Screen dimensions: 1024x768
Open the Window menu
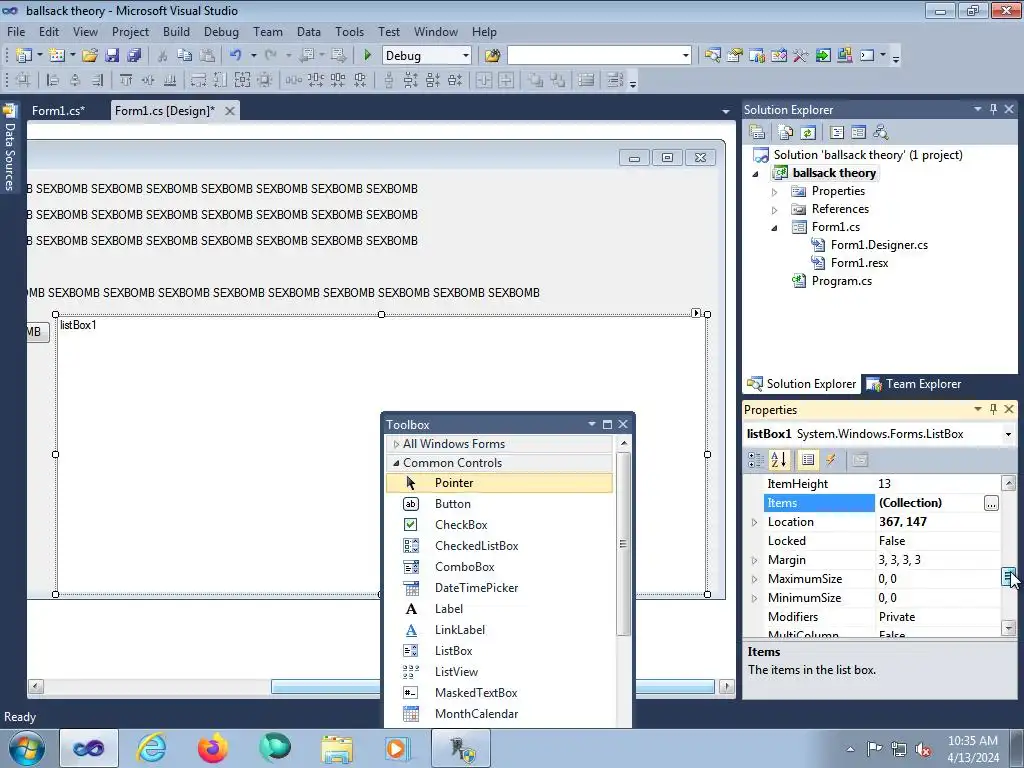436,31
